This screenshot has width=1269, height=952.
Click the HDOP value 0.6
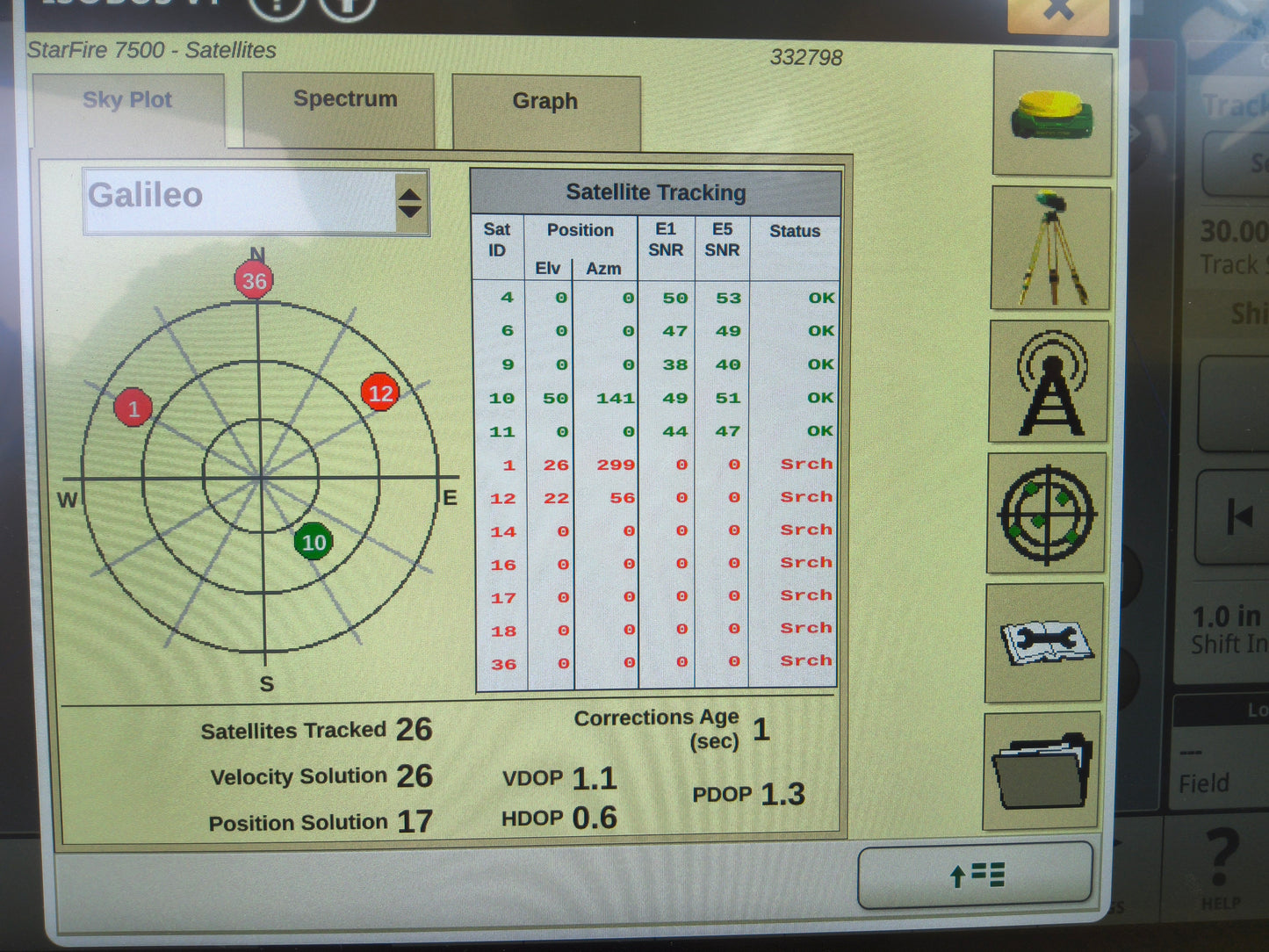(x=595, y=819)
